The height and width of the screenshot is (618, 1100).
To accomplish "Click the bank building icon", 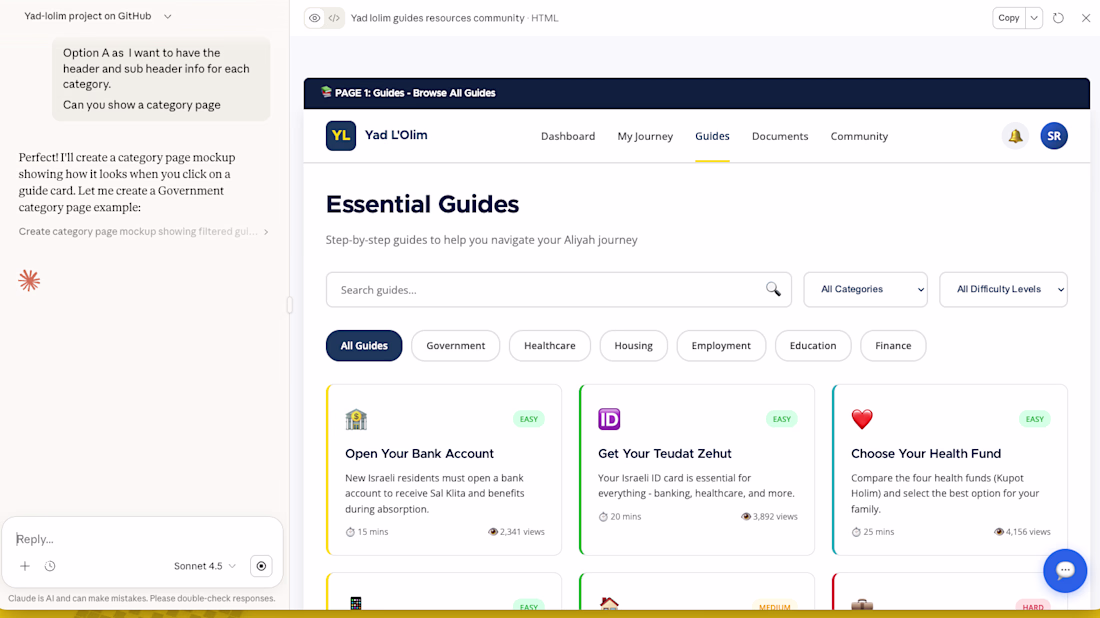I will point(356,419).
